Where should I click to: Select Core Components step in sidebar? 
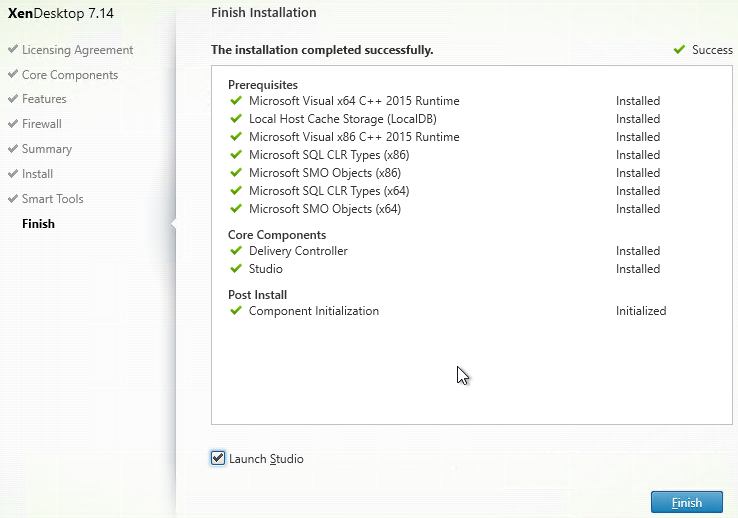click(70, 75)
